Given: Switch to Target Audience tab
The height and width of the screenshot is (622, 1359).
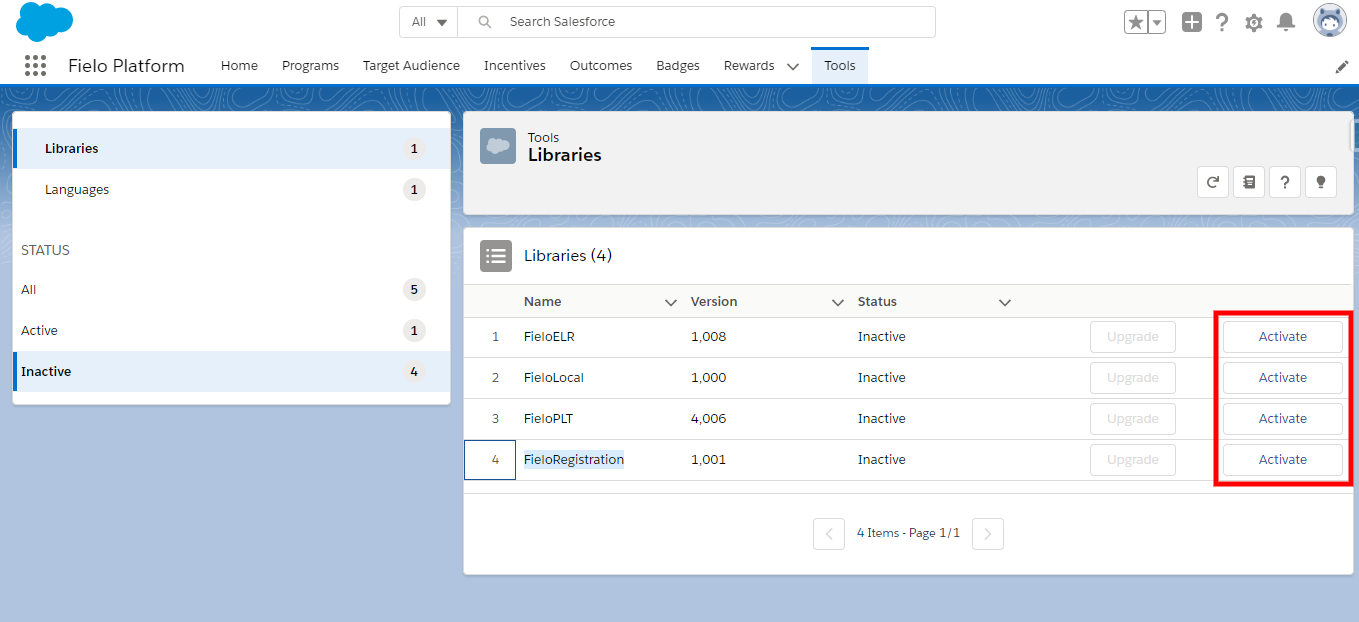Looking at the screenshot, I should pos(411,66).
